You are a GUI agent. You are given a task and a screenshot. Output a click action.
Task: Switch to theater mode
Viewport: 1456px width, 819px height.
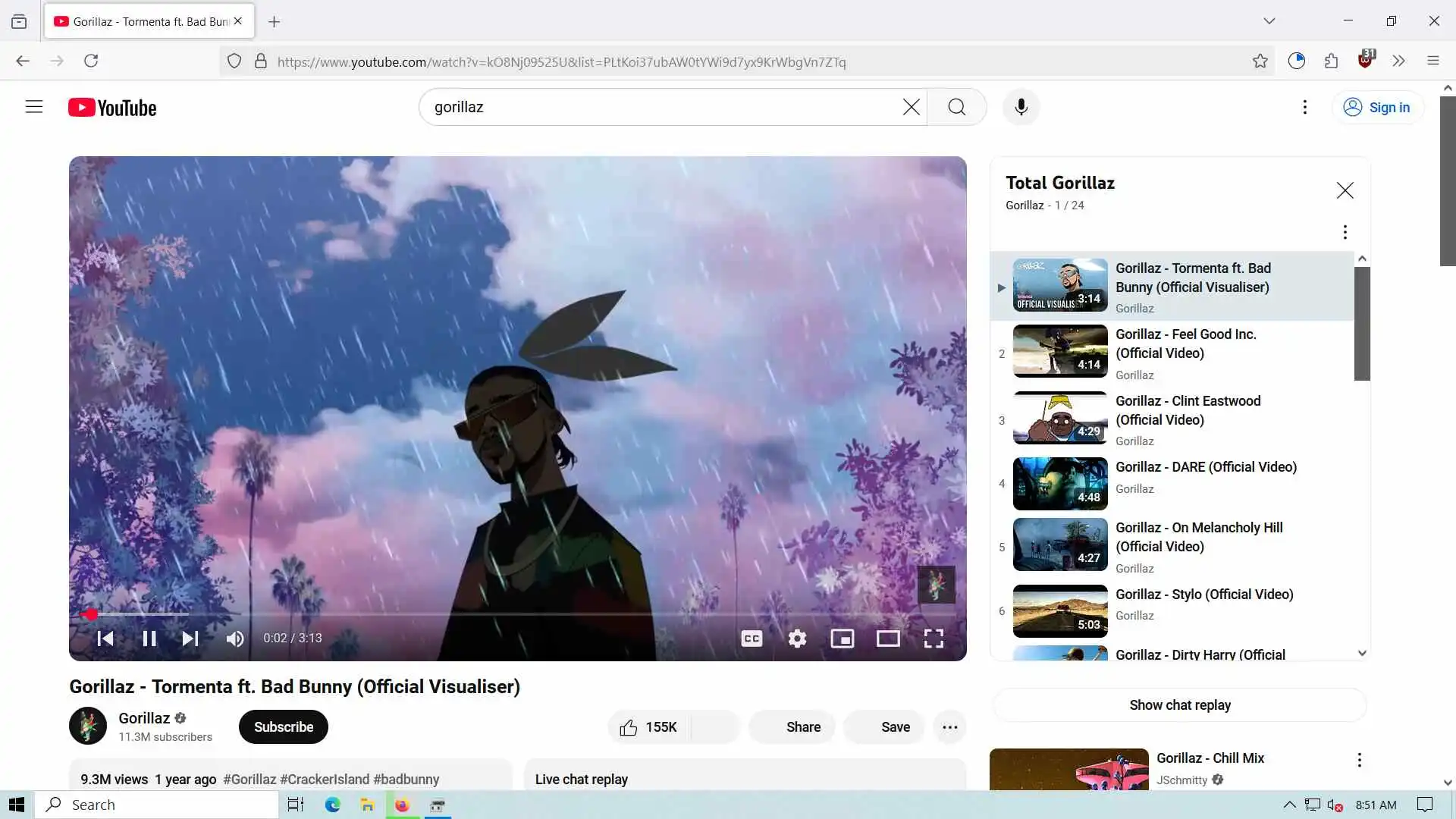(888, 639)
